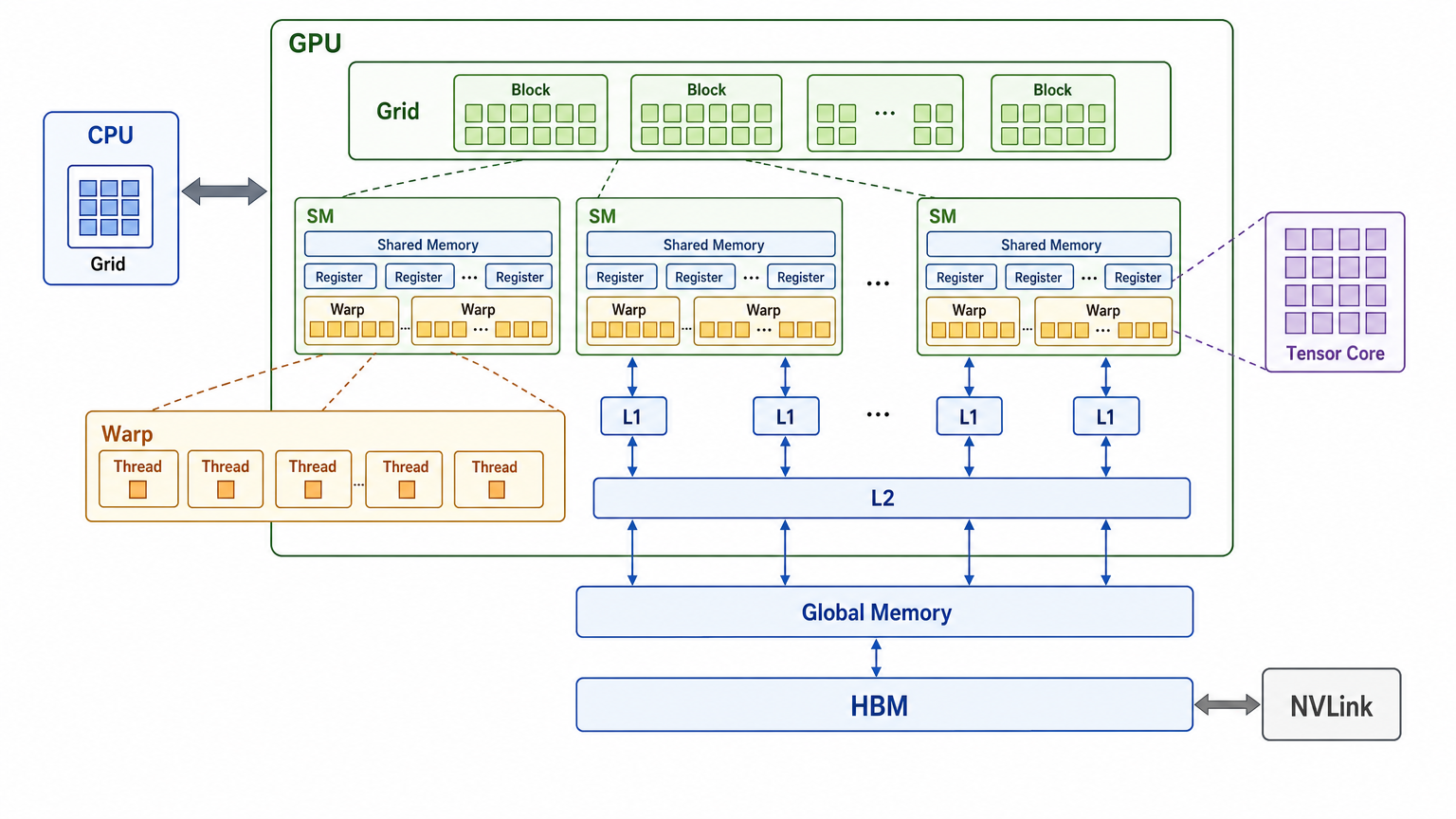Select the rightmost "Block" box in the Grid

click(x=1053, y=113)
